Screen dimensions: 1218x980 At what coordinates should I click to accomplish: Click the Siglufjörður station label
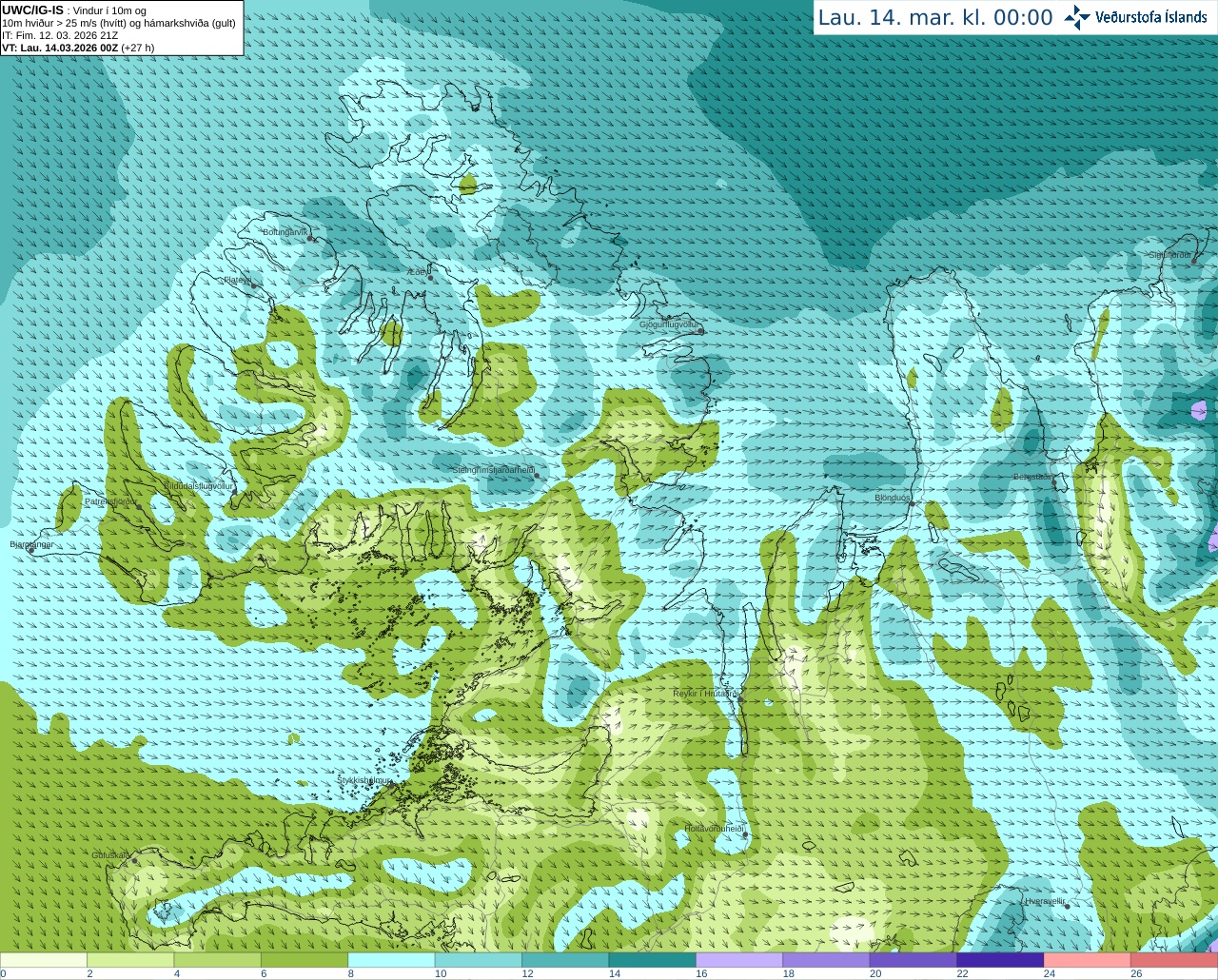[1170, 255]
